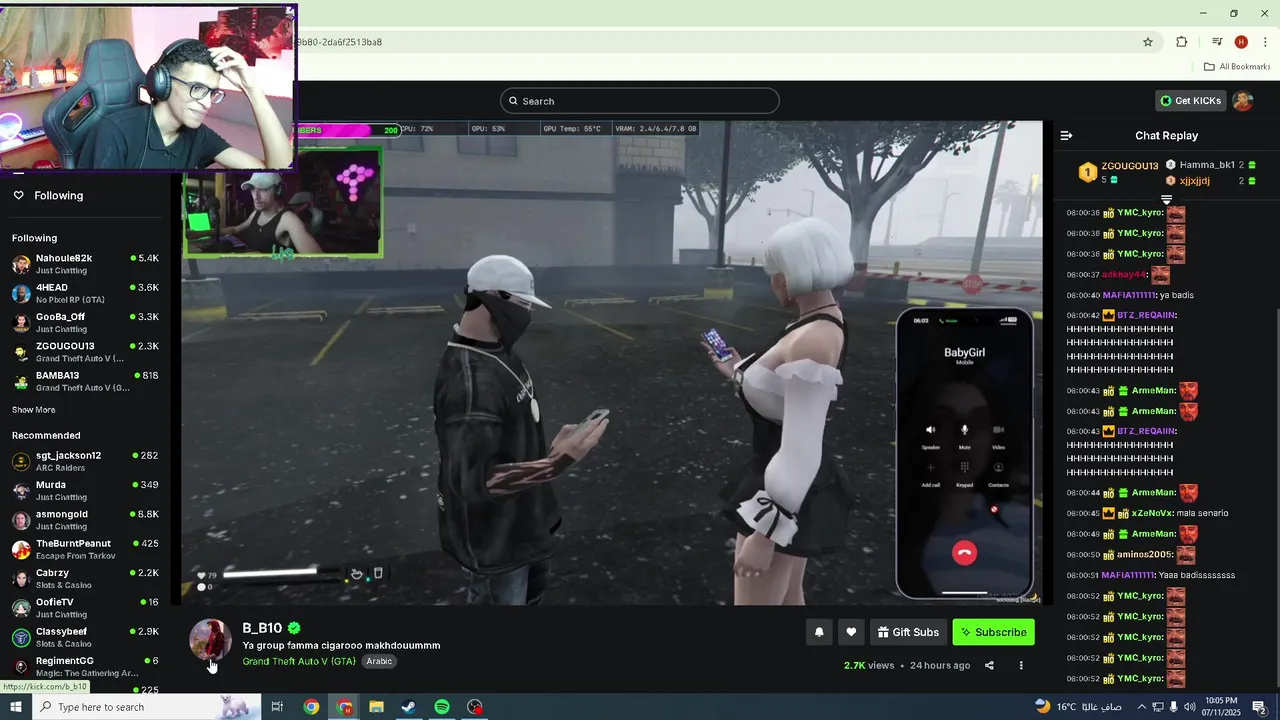Click the 'mala senario' chat message

click(1202, 513)
